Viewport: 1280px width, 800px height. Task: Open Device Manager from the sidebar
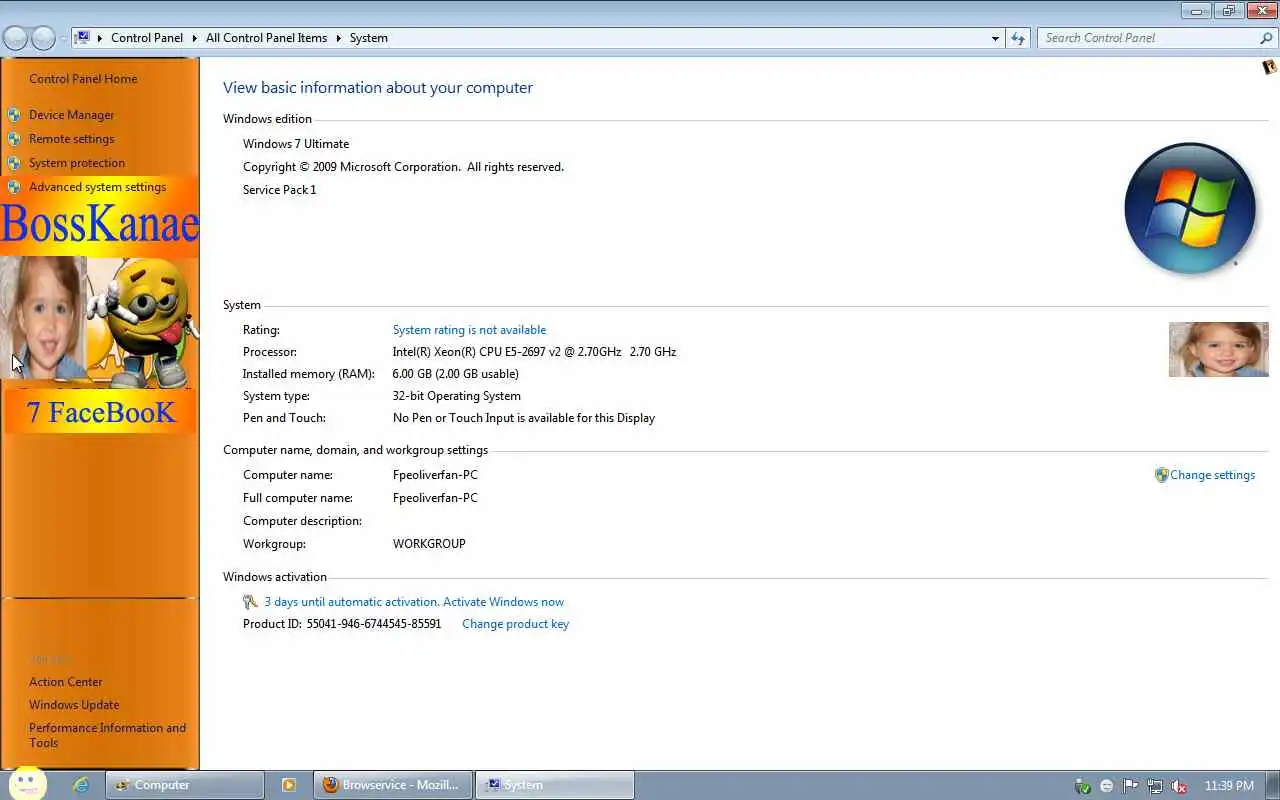[x=71, y=115]
